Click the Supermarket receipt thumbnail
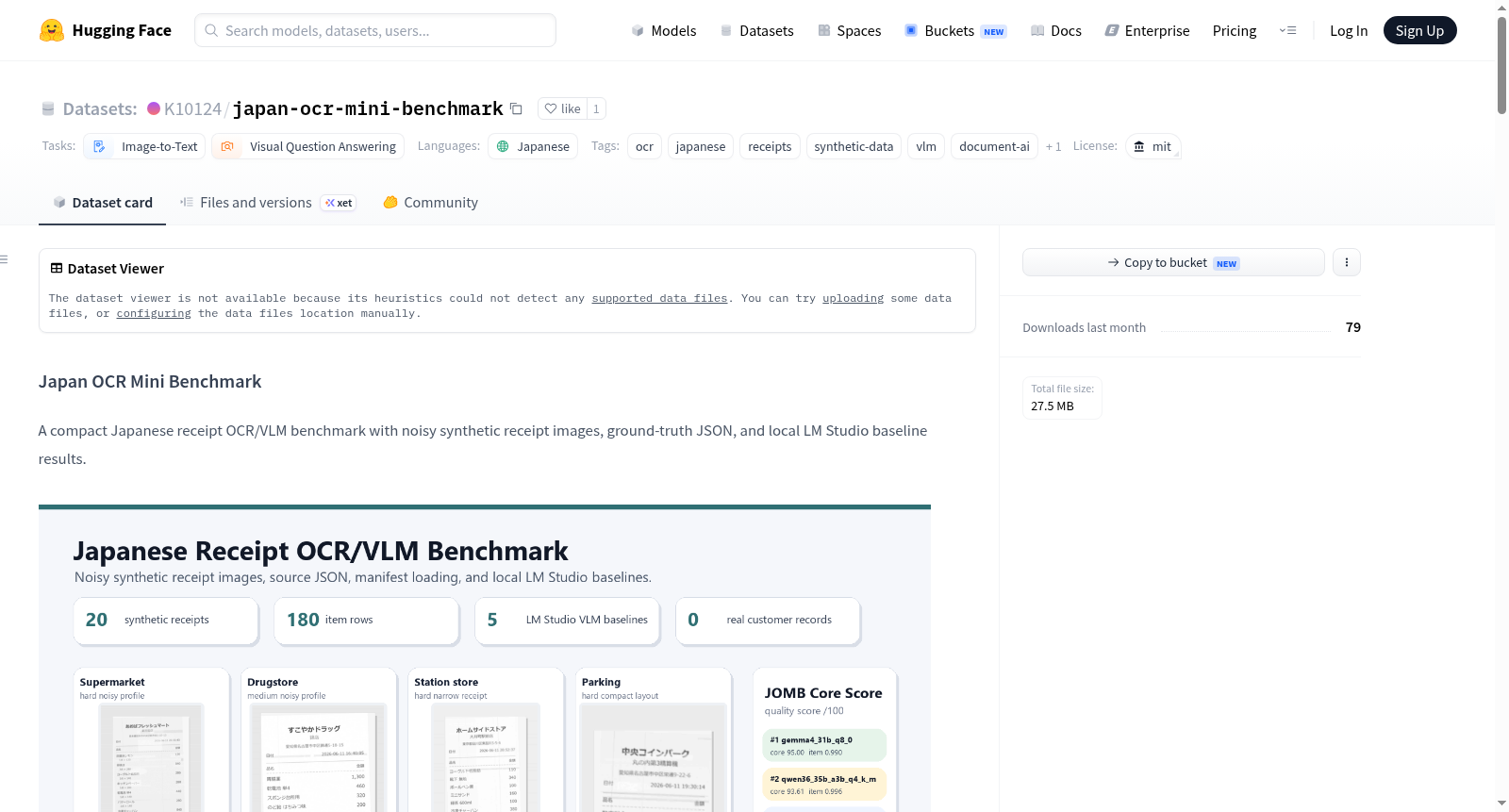The height and width of the screenshot is (812, 1509). pos(151,757)
